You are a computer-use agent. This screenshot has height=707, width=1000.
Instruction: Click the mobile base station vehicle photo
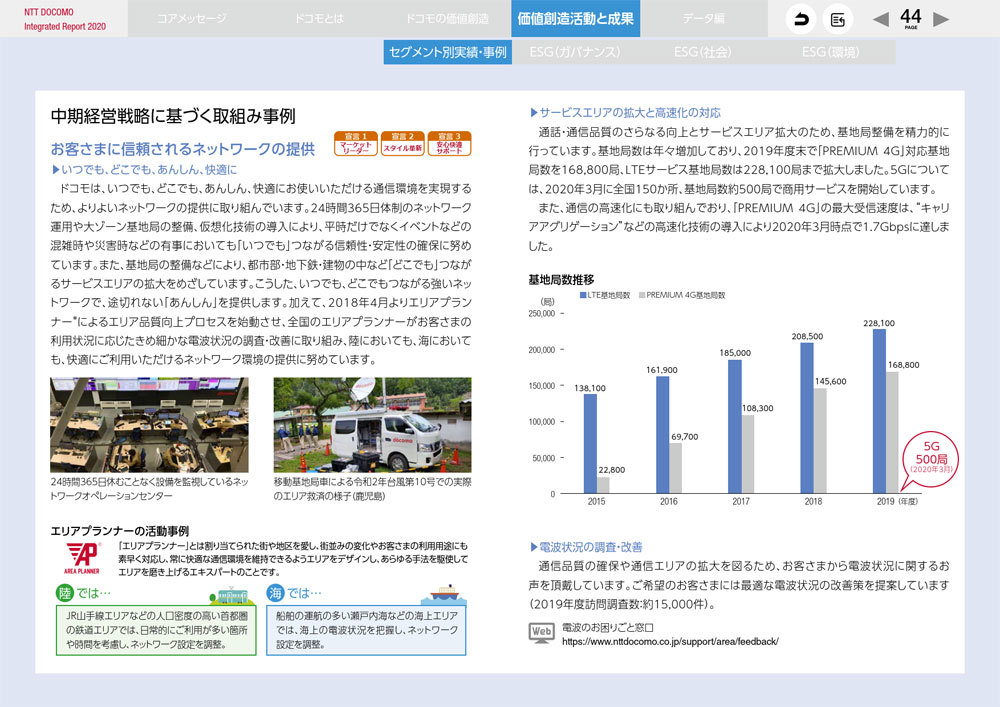click(x=372, y=424)
